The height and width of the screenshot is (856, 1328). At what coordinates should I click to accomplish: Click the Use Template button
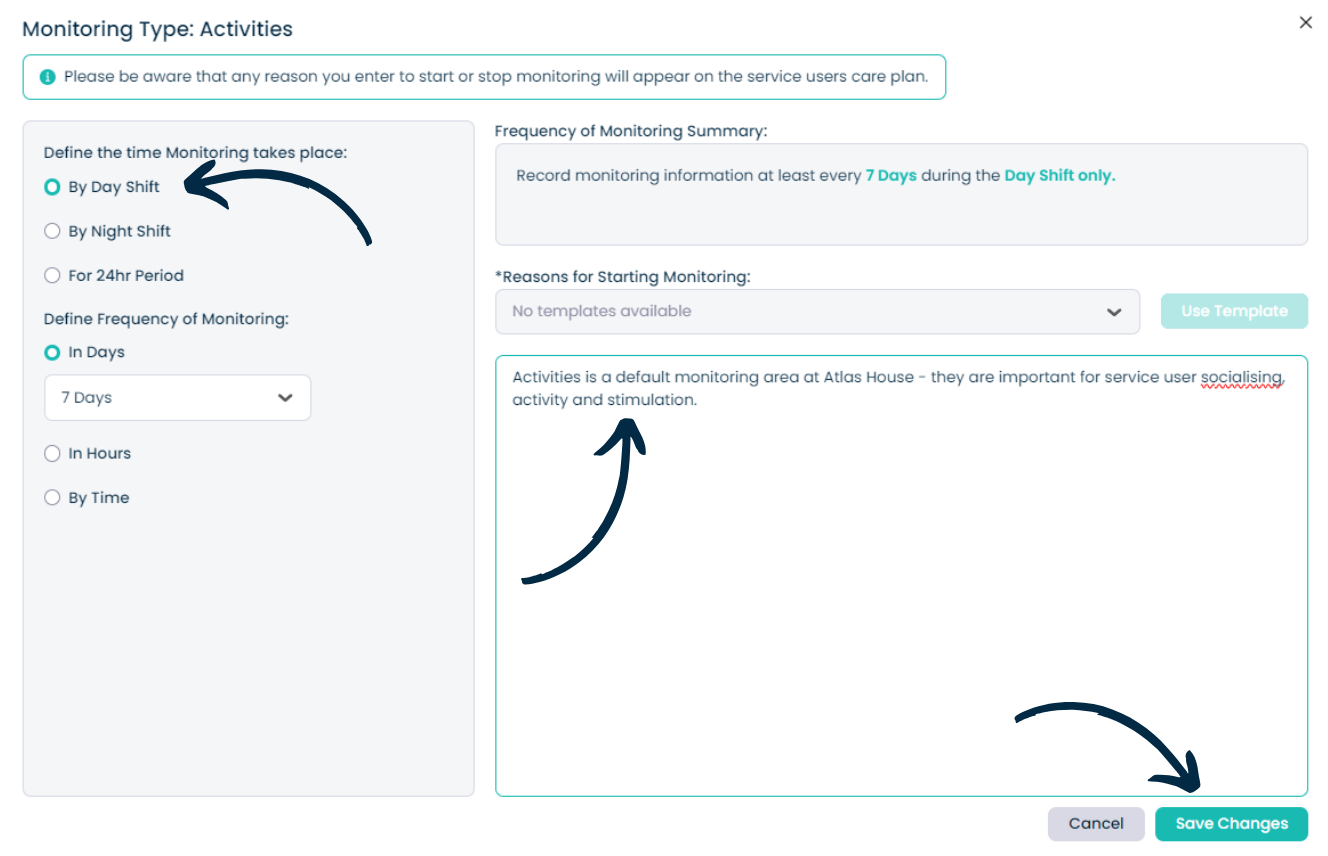point(1234,311)
